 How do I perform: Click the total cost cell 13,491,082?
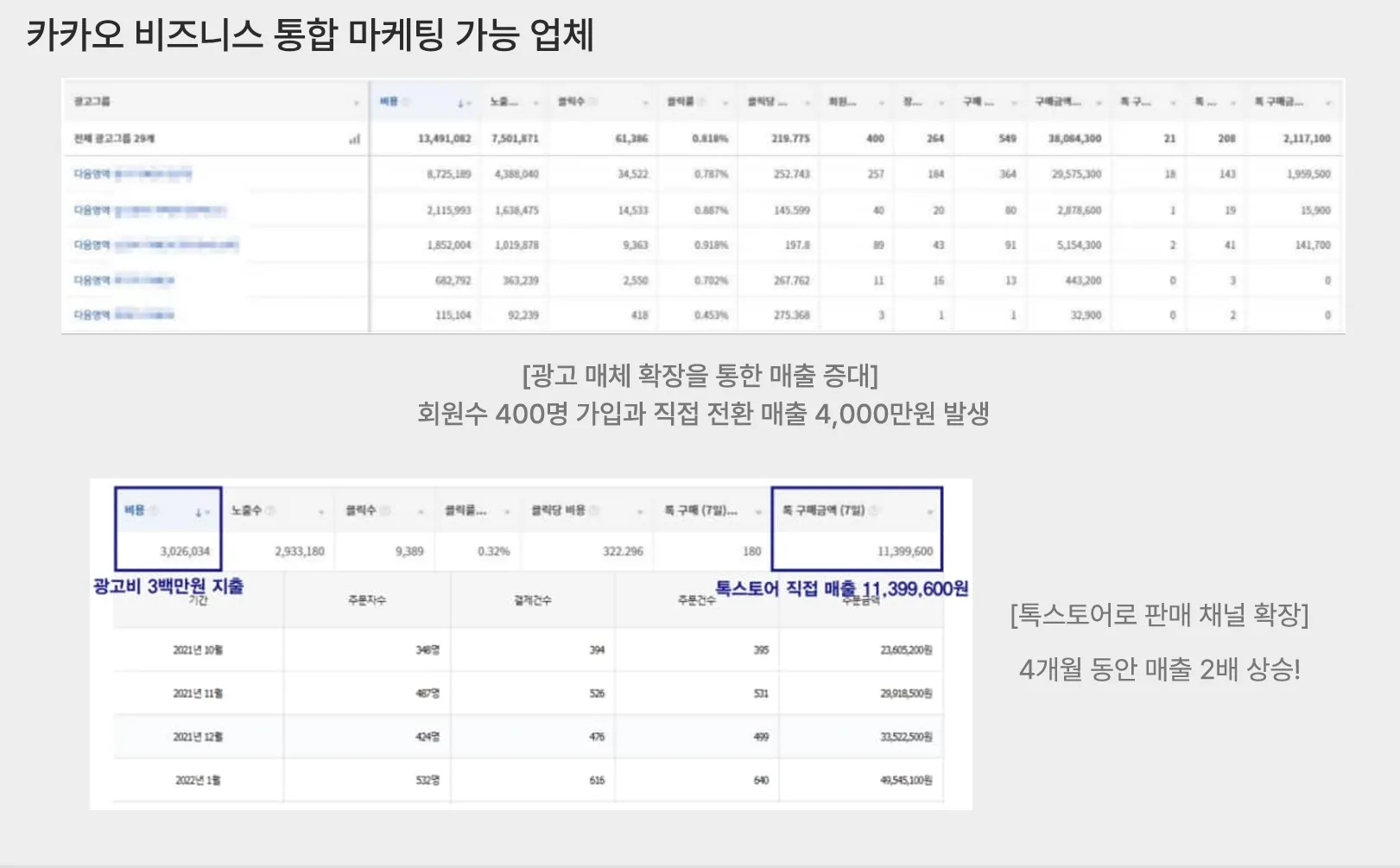444,138
